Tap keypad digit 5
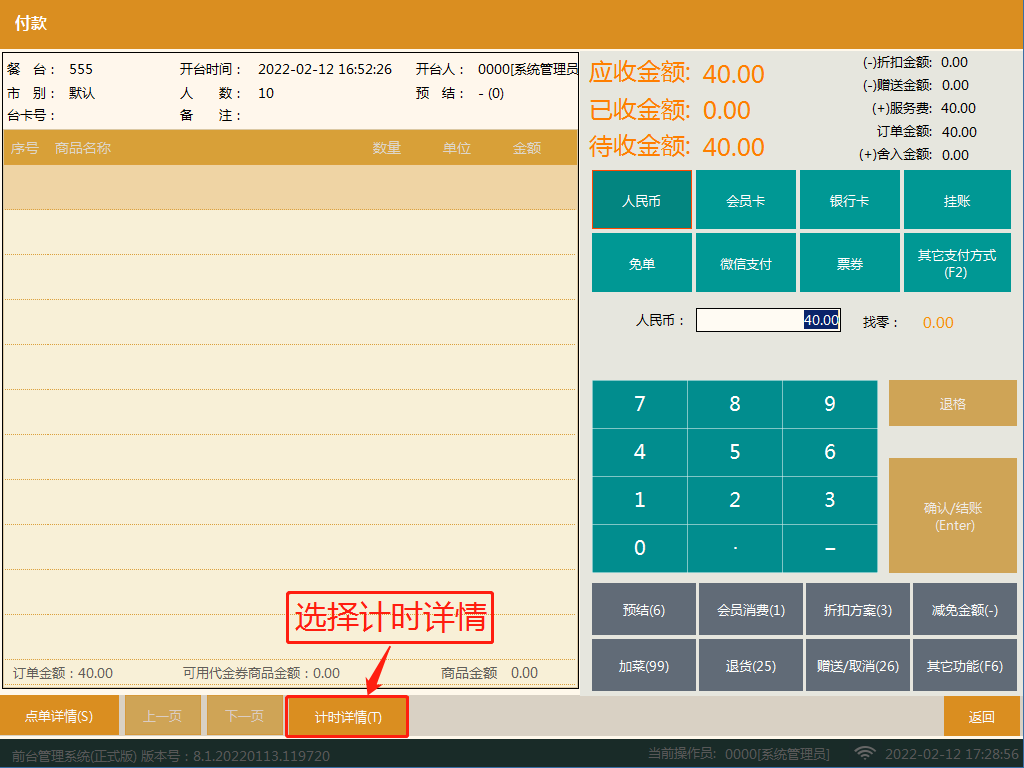 pos(735,452)
